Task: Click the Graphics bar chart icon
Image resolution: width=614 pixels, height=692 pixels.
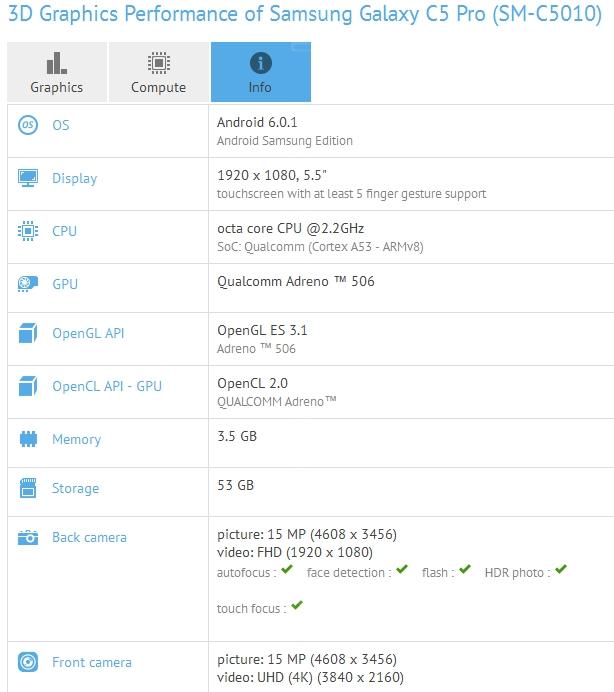Action: [57, 63]
